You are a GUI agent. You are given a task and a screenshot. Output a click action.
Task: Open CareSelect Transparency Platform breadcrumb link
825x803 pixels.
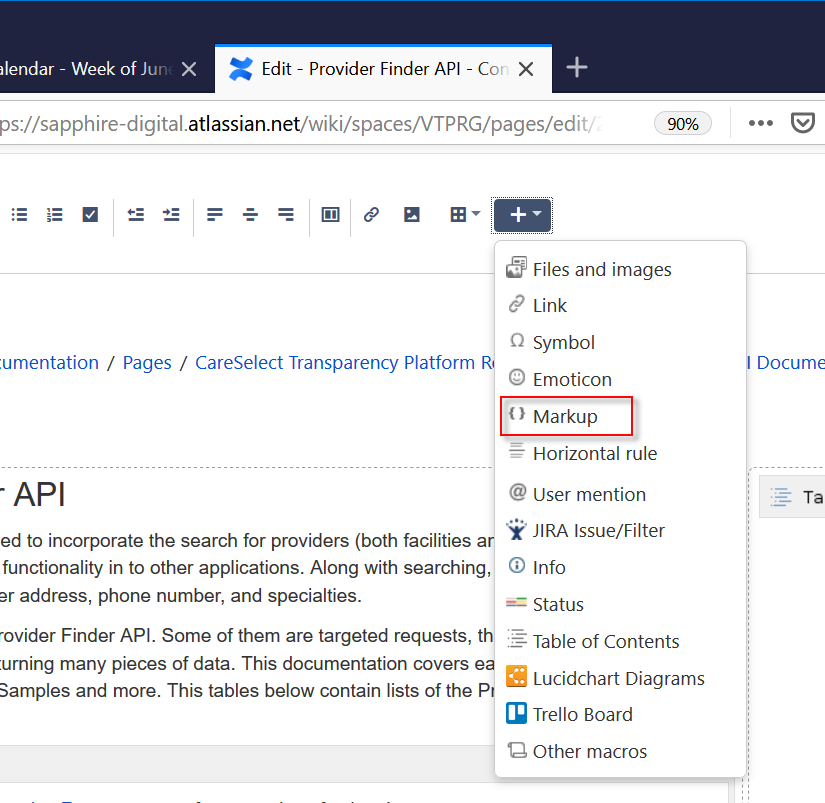click(x=345, y=363)
